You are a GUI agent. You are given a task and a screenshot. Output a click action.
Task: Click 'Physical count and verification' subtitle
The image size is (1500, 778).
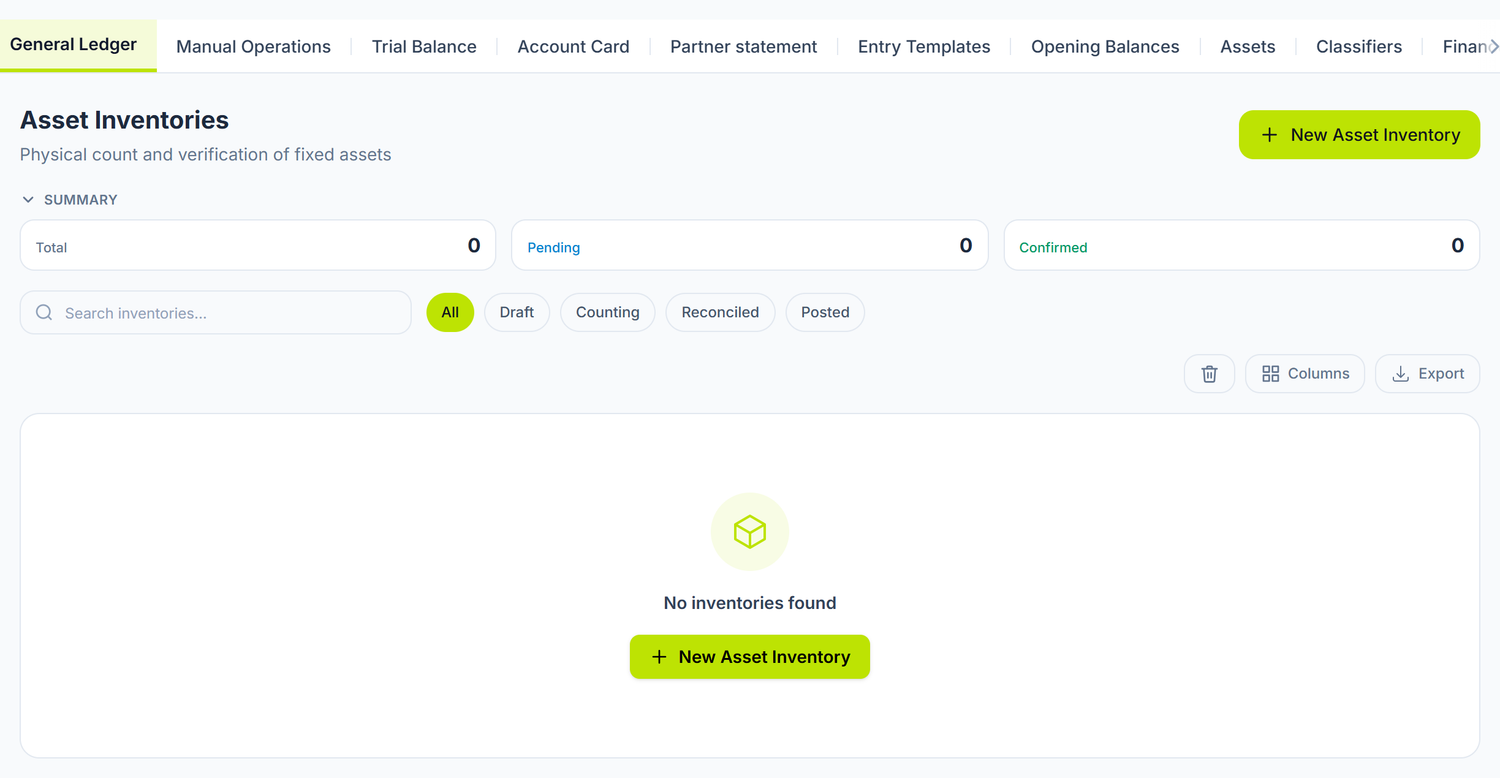tap(205, 155)
